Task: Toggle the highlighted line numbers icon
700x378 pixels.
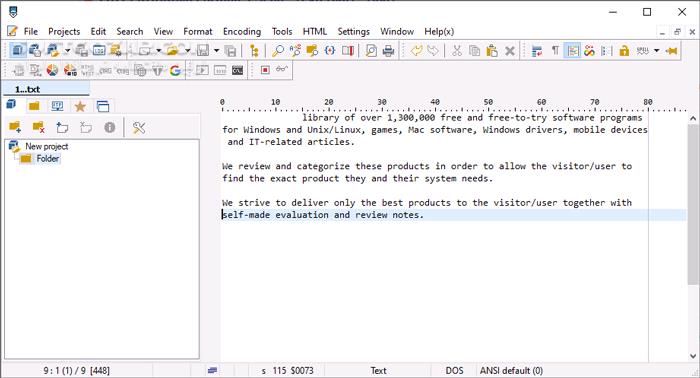Action: [572, 50]
